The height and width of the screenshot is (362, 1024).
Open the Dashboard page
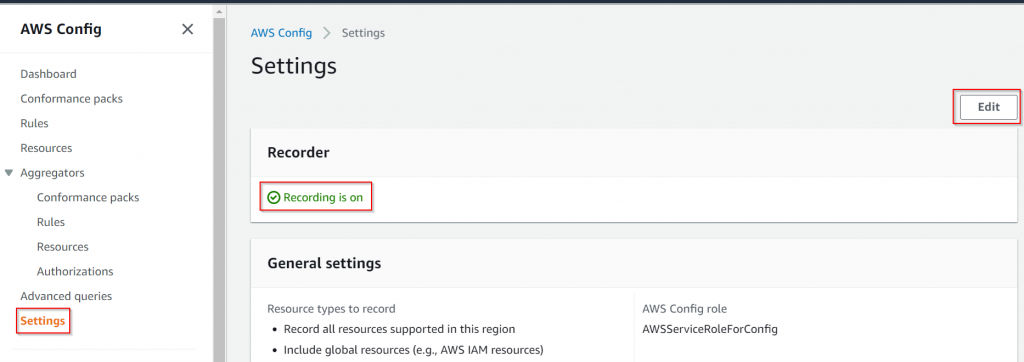click(48, 74)
